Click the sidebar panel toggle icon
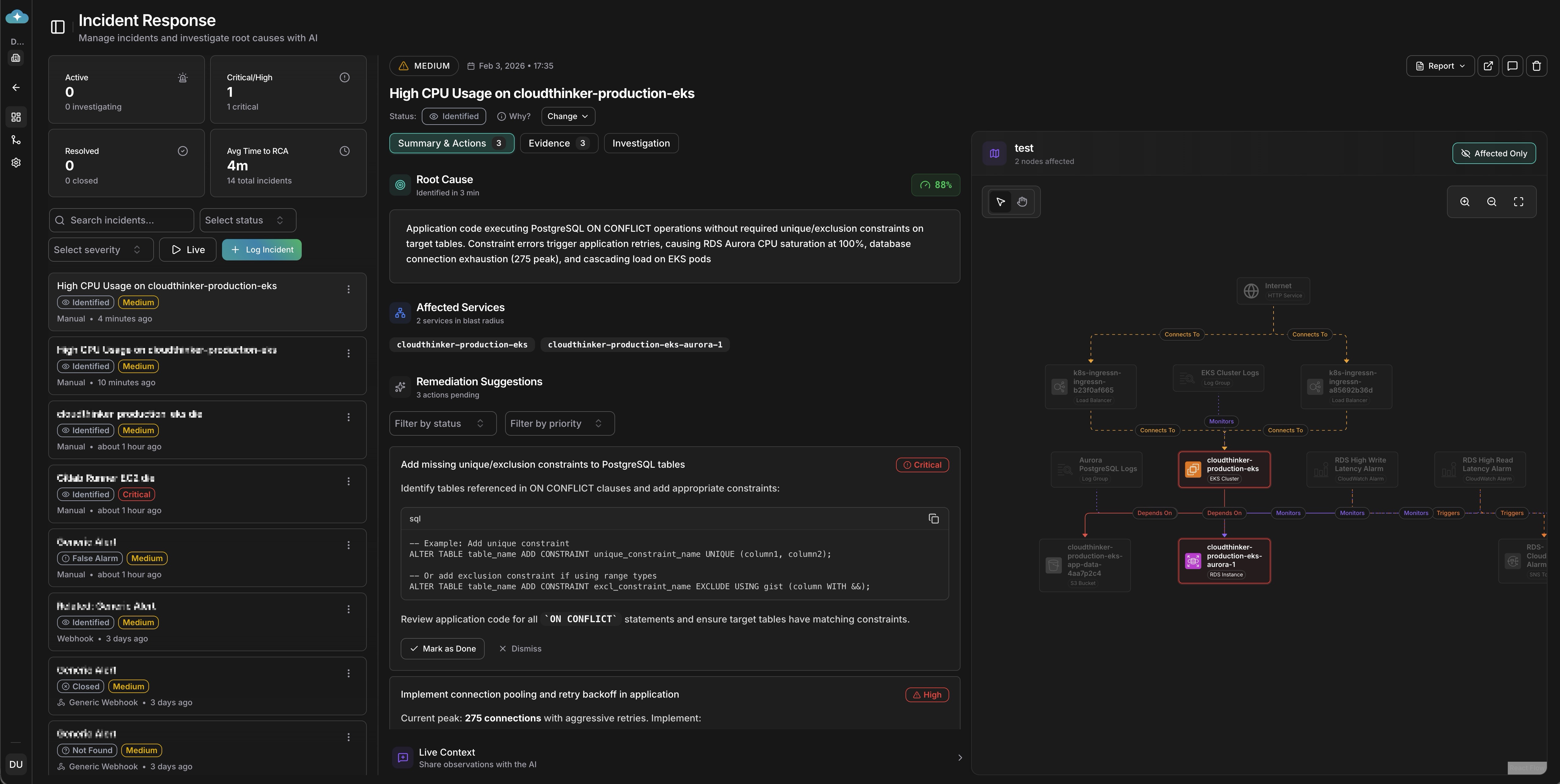 click(x=57, y=27)
